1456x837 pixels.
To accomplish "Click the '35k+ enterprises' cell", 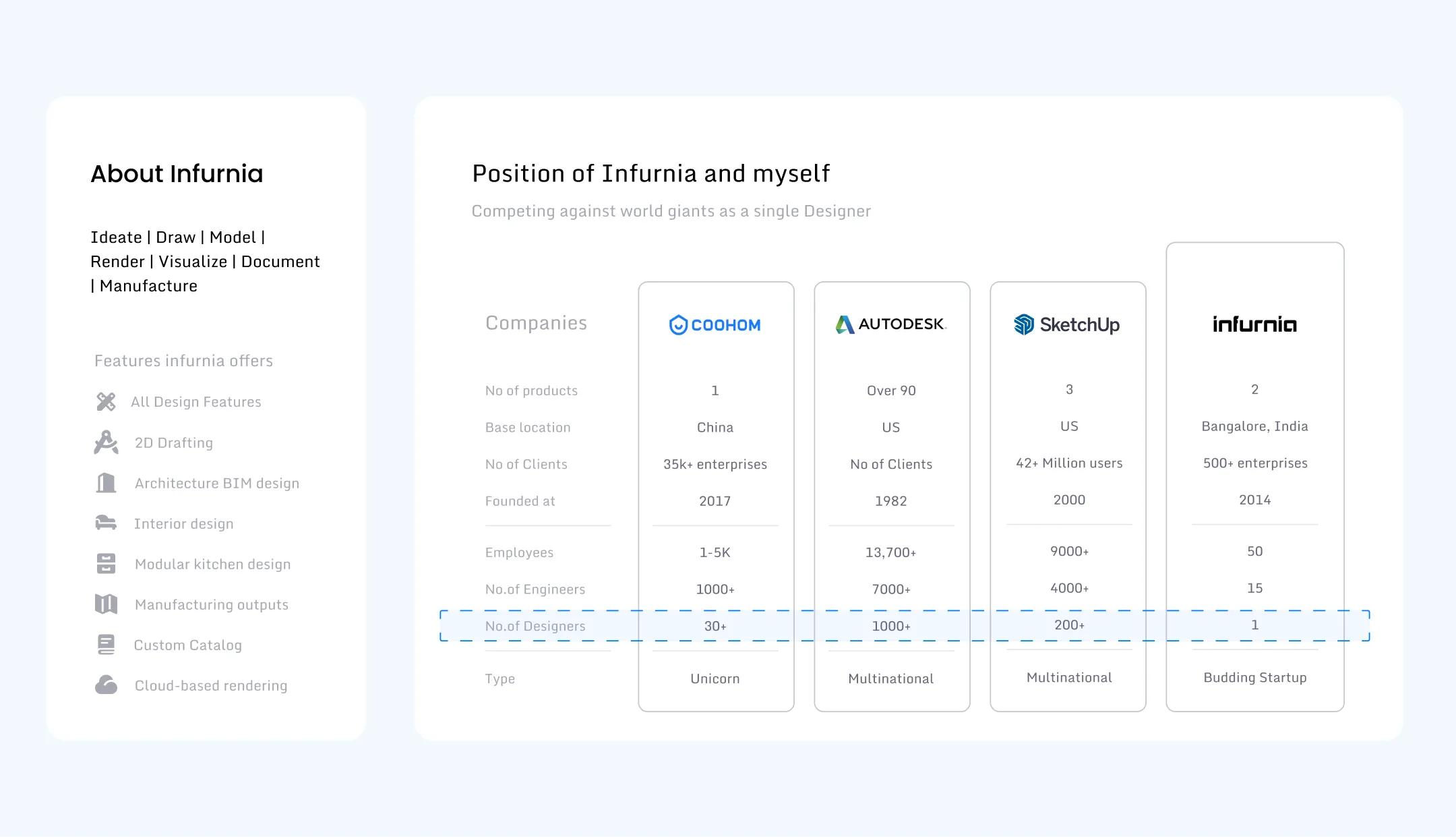I will click(715, 464).
